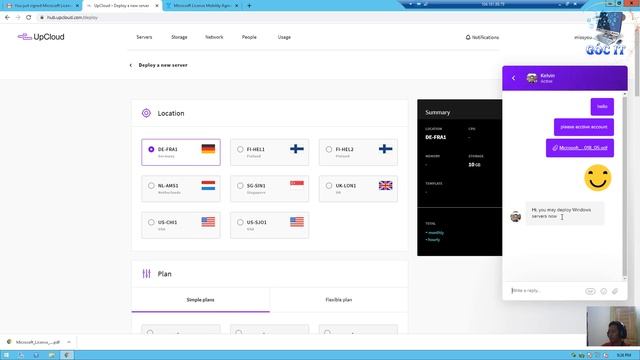Click the Germany flag icon
640x360 pixels.
[x=208, y=149]
